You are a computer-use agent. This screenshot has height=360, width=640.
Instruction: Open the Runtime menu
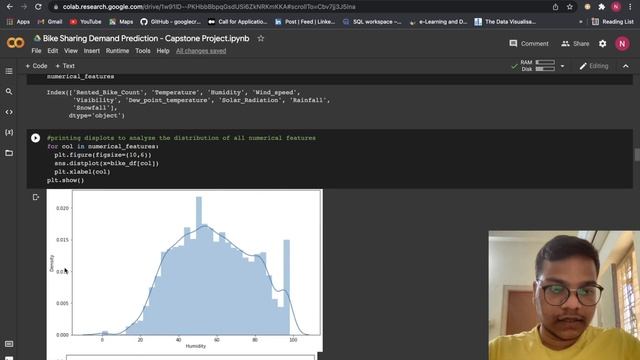[118, 51]
